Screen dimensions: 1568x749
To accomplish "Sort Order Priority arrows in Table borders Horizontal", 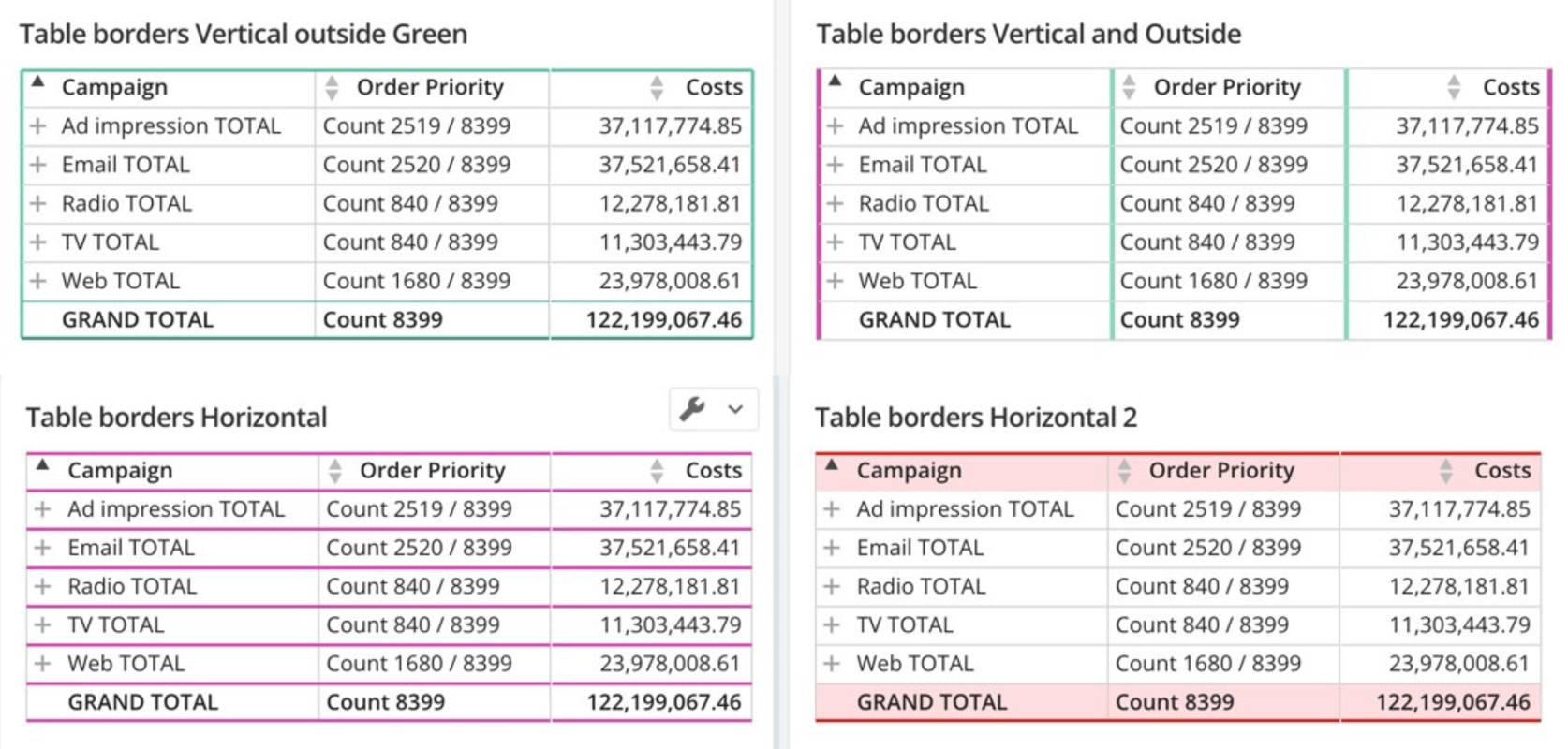I will tap(335, 471).
